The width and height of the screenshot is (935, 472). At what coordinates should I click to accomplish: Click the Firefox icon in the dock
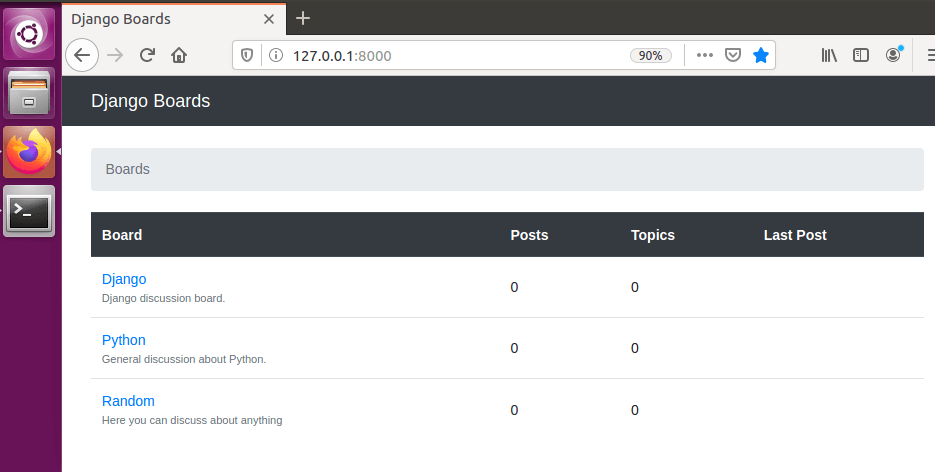click(x=29, y=152)
